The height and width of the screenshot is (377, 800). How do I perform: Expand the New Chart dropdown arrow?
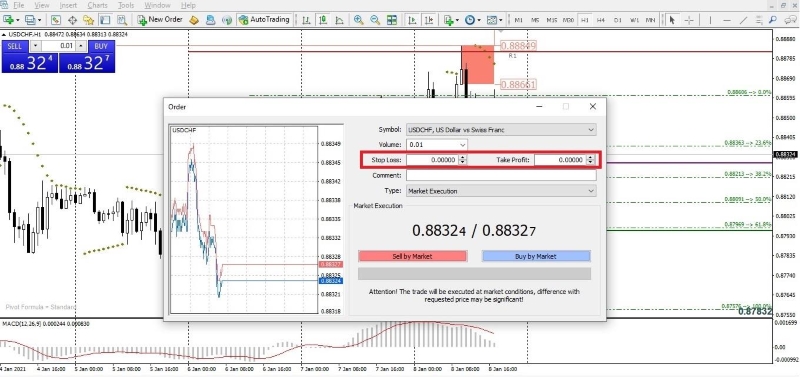18,20
